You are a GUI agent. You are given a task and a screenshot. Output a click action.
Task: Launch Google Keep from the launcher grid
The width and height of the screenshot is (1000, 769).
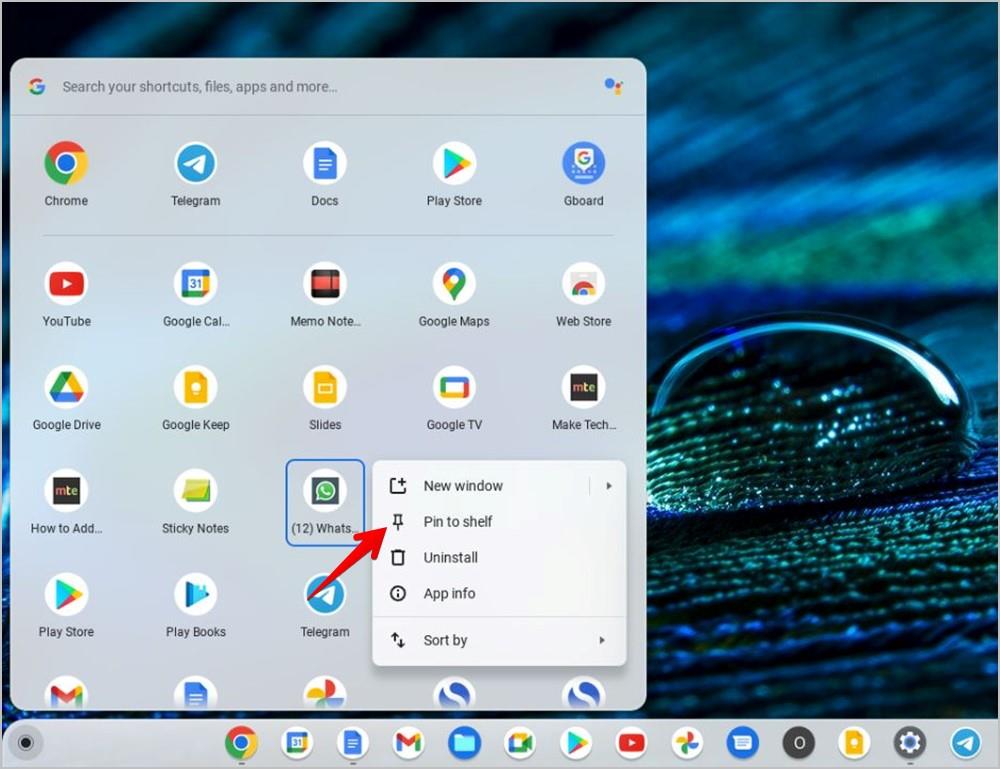click(x=196, y=387)
